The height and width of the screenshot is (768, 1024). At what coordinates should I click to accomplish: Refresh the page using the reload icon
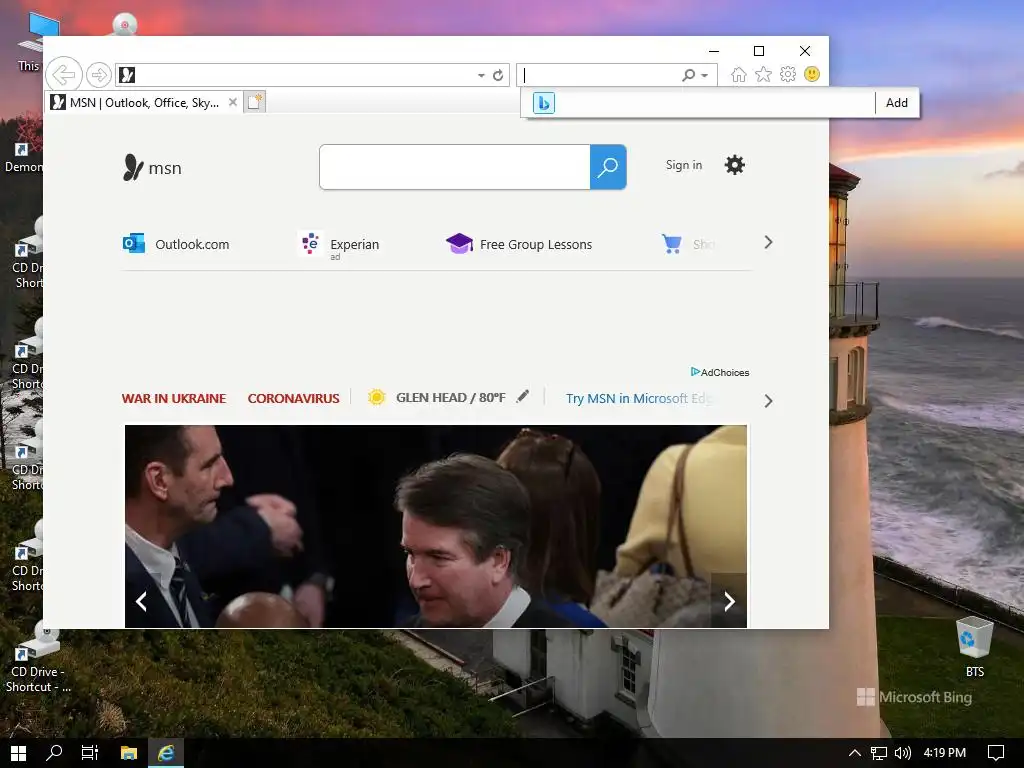498,75
